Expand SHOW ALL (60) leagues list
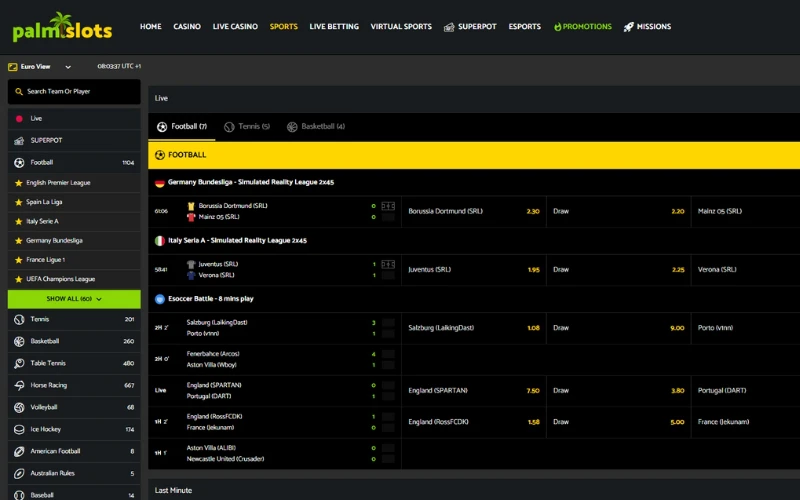This screenshot has height=500, width=800. tap(74, 299)
